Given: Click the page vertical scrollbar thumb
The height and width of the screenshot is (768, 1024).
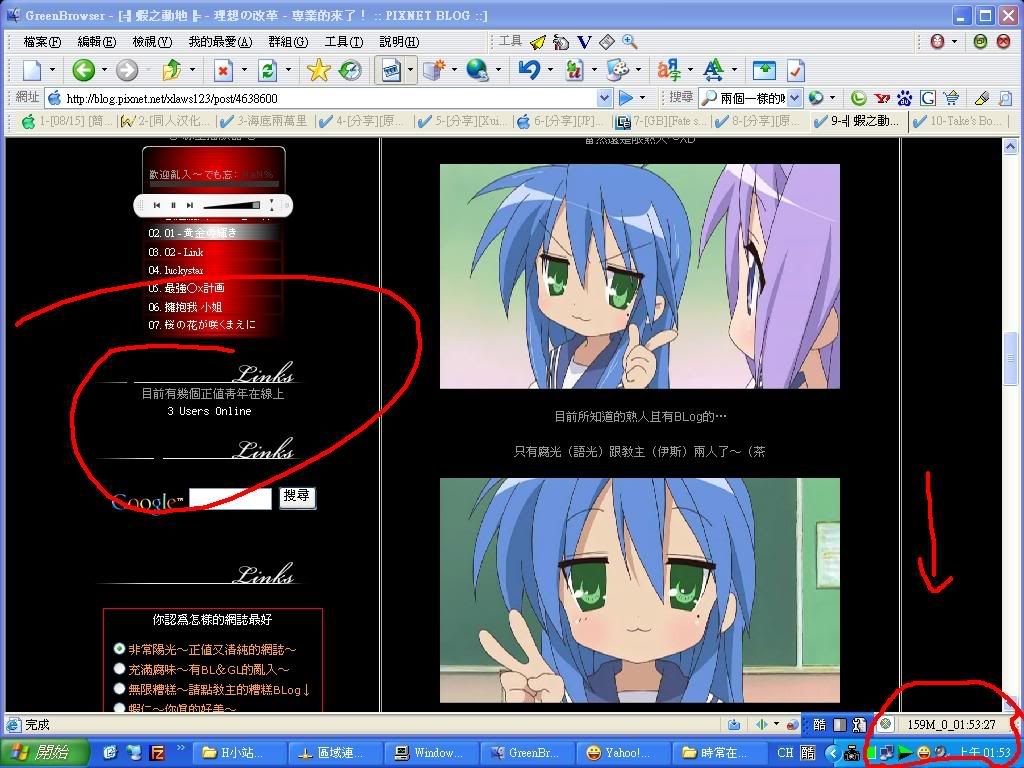Looking at the screenshot, I should 1010,359.
